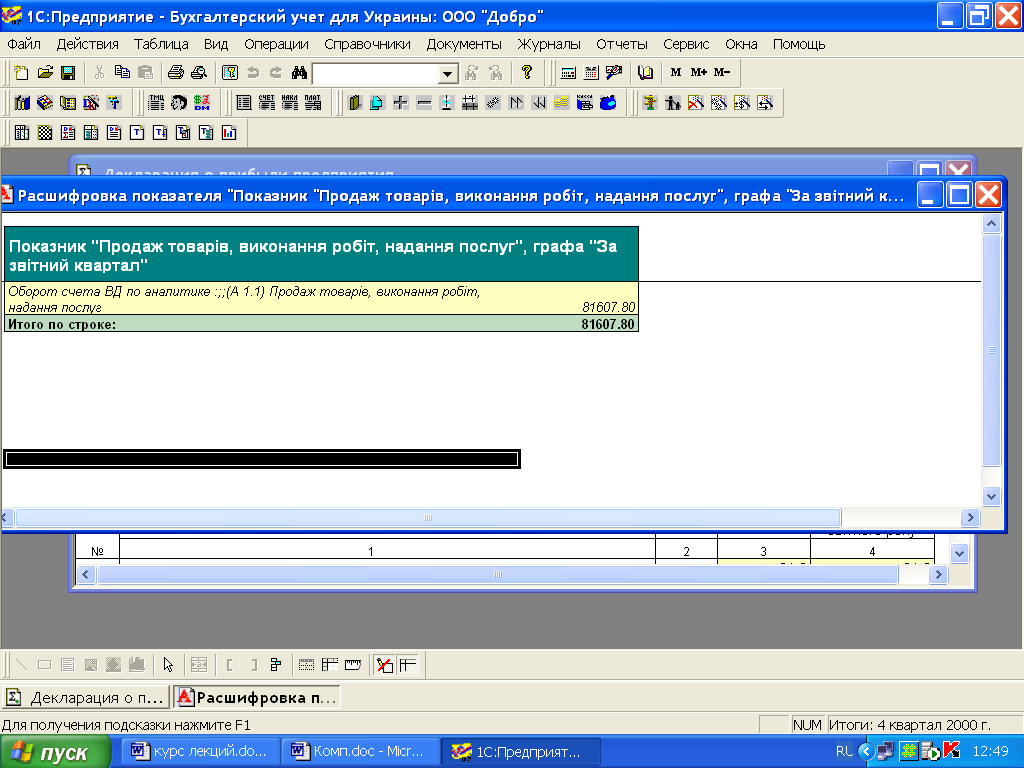Open the Справочники menu
Screen dimensions: 1024x768
click(367, 44)
